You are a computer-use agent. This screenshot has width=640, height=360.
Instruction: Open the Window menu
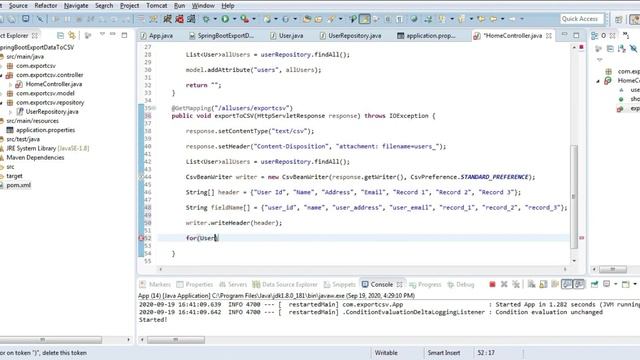pyautogui.click(x=203, y=6)
